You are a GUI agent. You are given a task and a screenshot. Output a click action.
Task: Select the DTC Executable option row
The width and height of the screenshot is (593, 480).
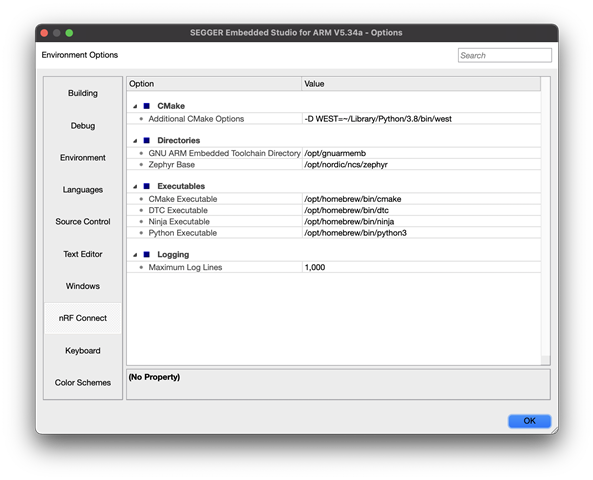(x=334, y=210)
